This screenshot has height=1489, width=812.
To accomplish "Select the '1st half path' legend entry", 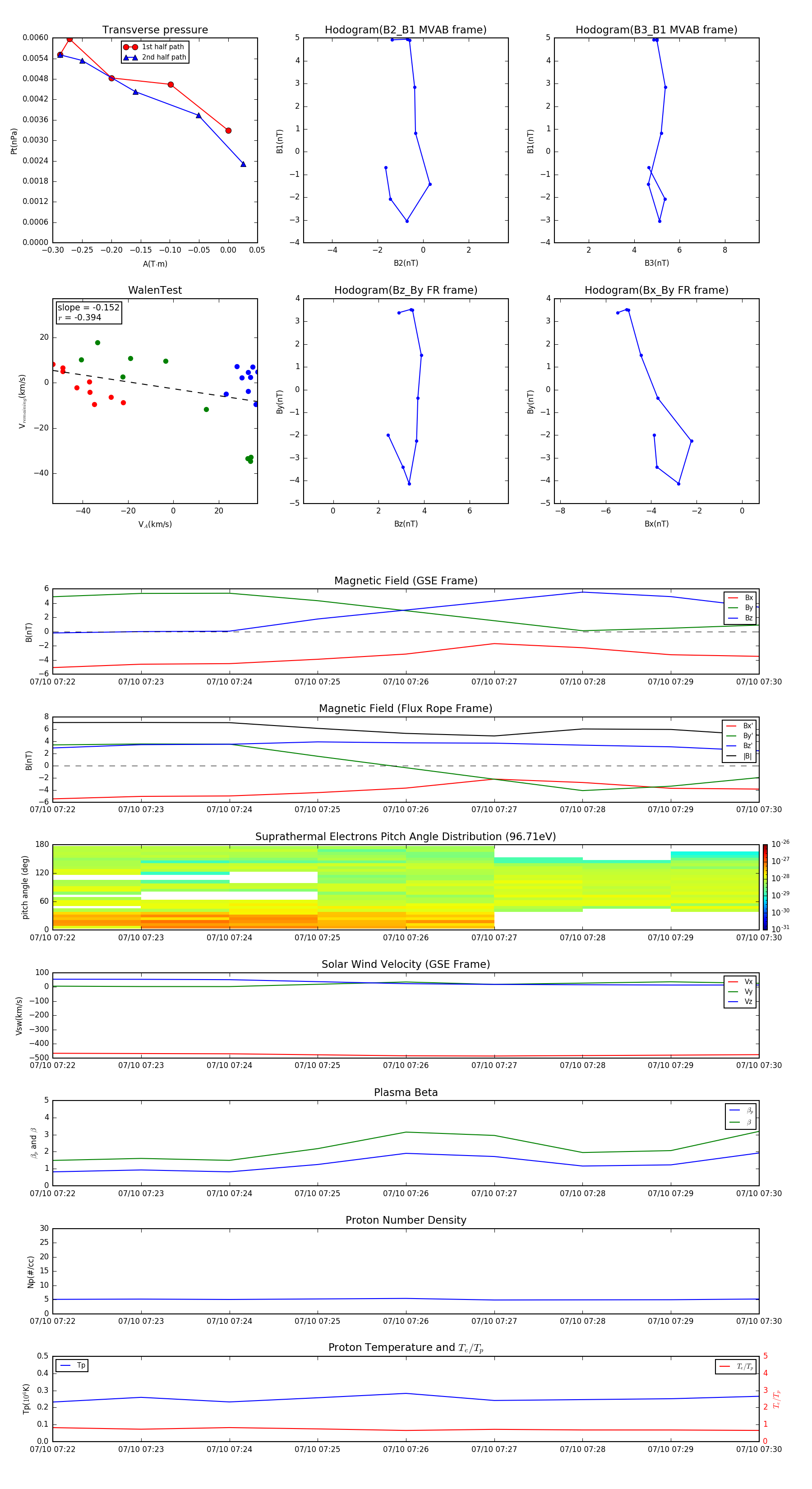I will (154, 47).
